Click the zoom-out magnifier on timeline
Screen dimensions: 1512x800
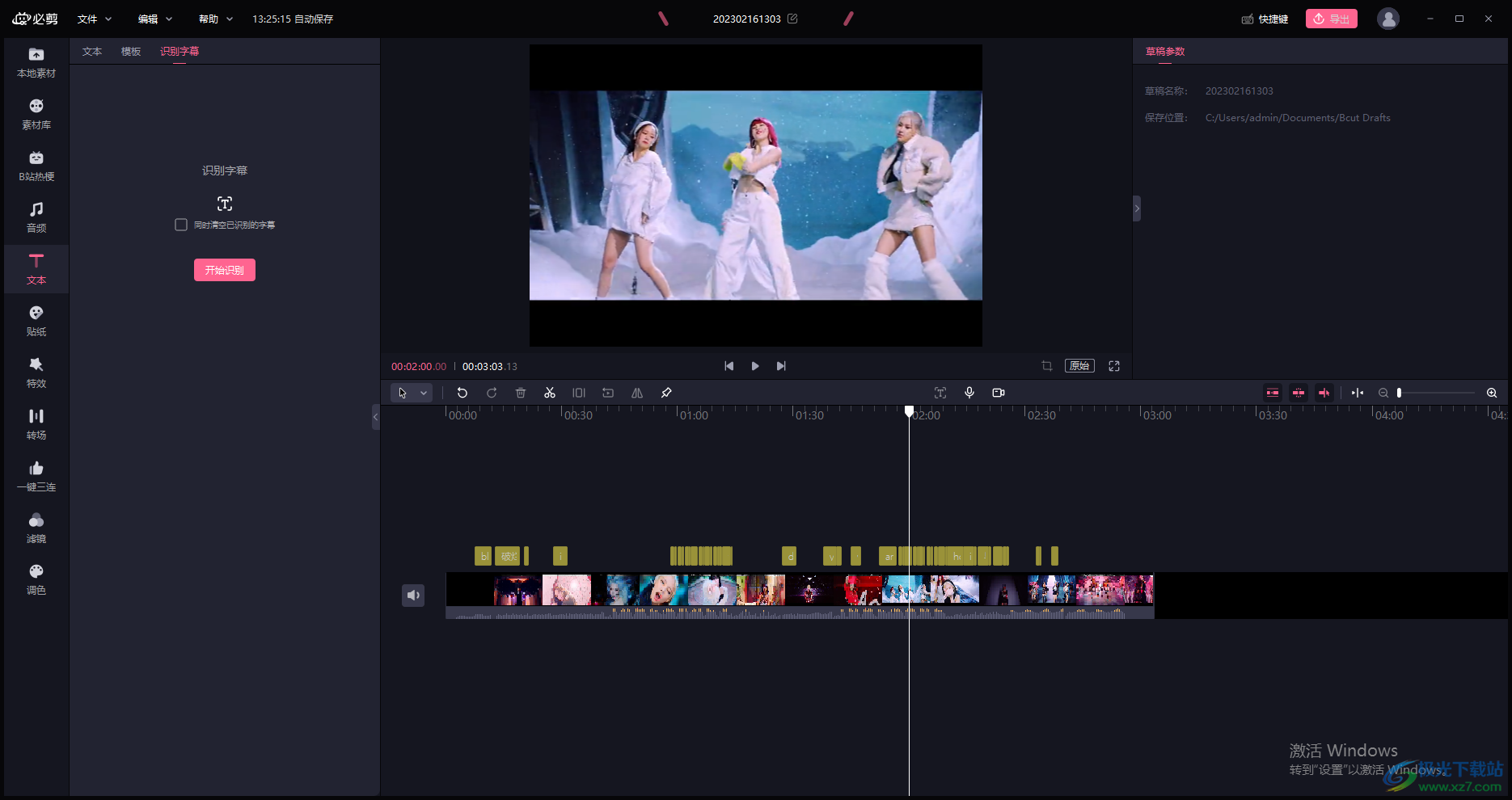(x=1383, y=393)
